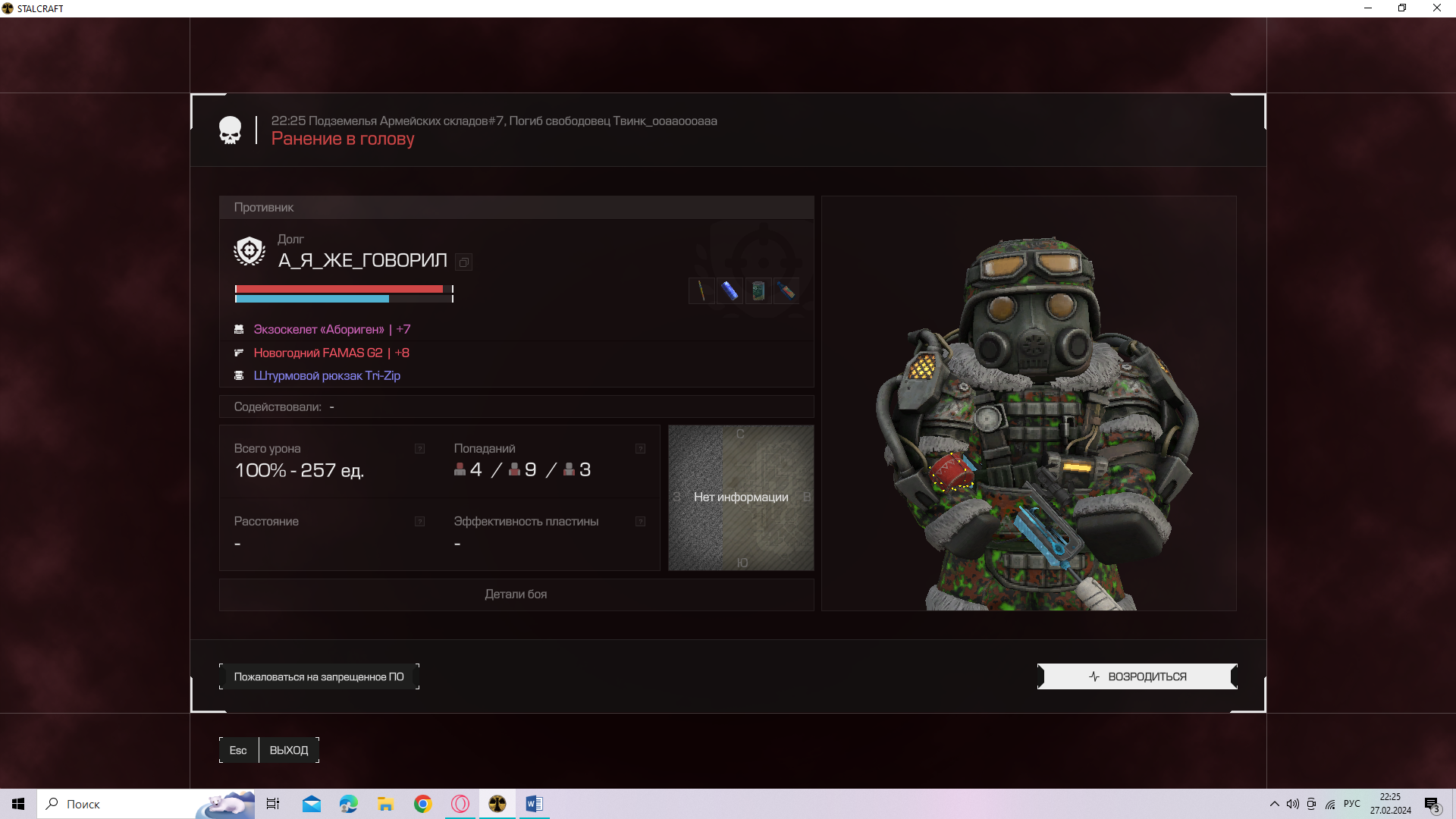Open File Explorer from taskbar

click(385, 804)
